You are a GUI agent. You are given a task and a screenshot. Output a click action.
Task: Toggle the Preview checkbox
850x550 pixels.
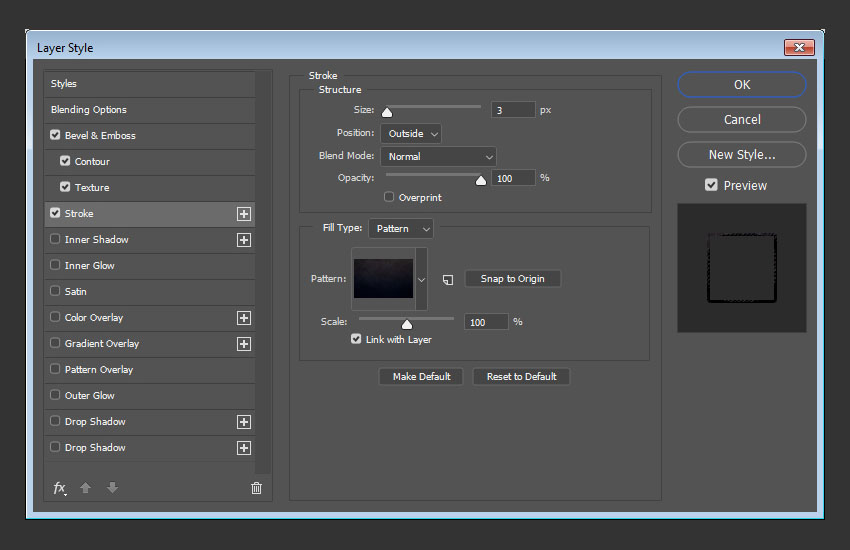tap(711, 185)
